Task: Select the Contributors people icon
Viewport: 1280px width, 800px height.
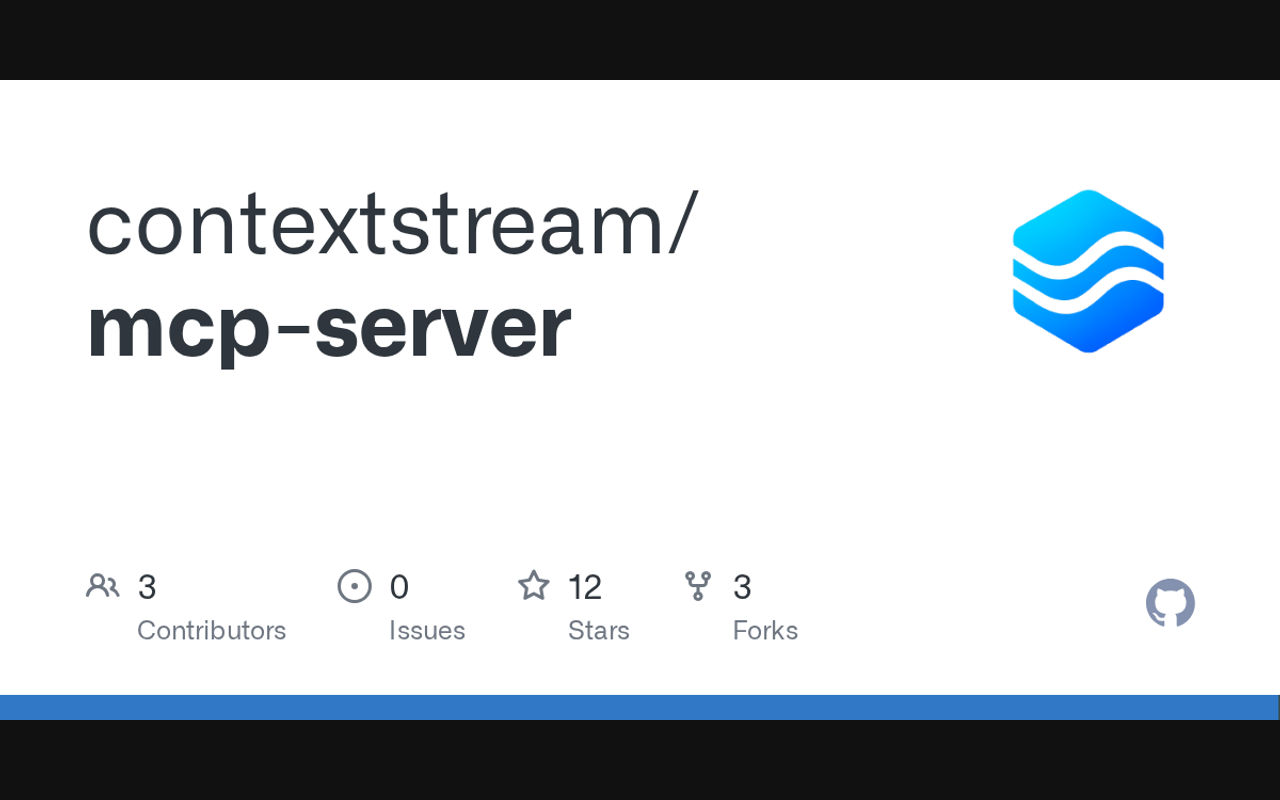Action: pyautogui.click(x=102, y=586)
